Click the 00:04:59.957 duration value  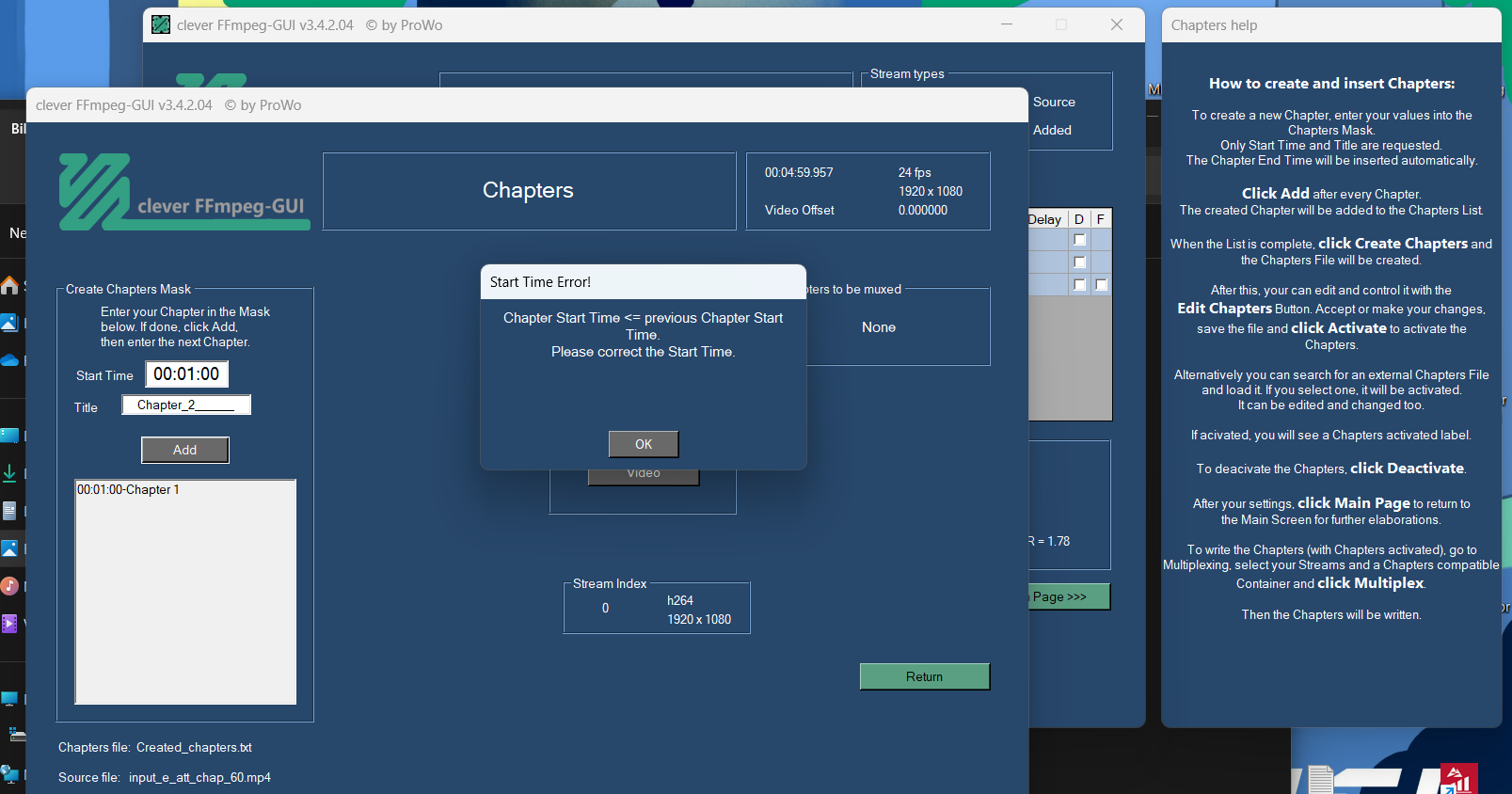[799, 173]
